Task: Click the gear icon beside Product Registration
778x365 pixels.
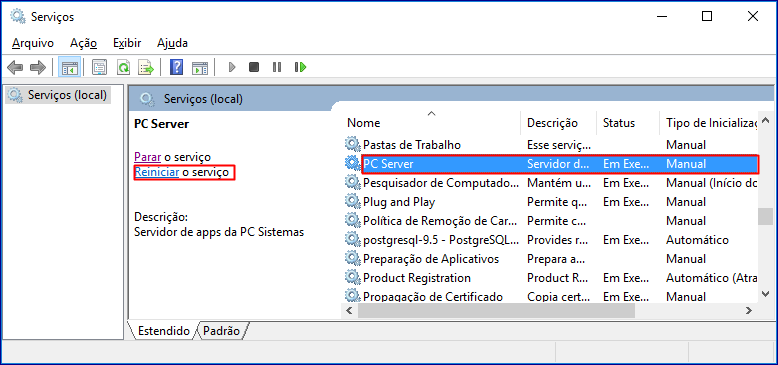Action: (x=352, y=278)
